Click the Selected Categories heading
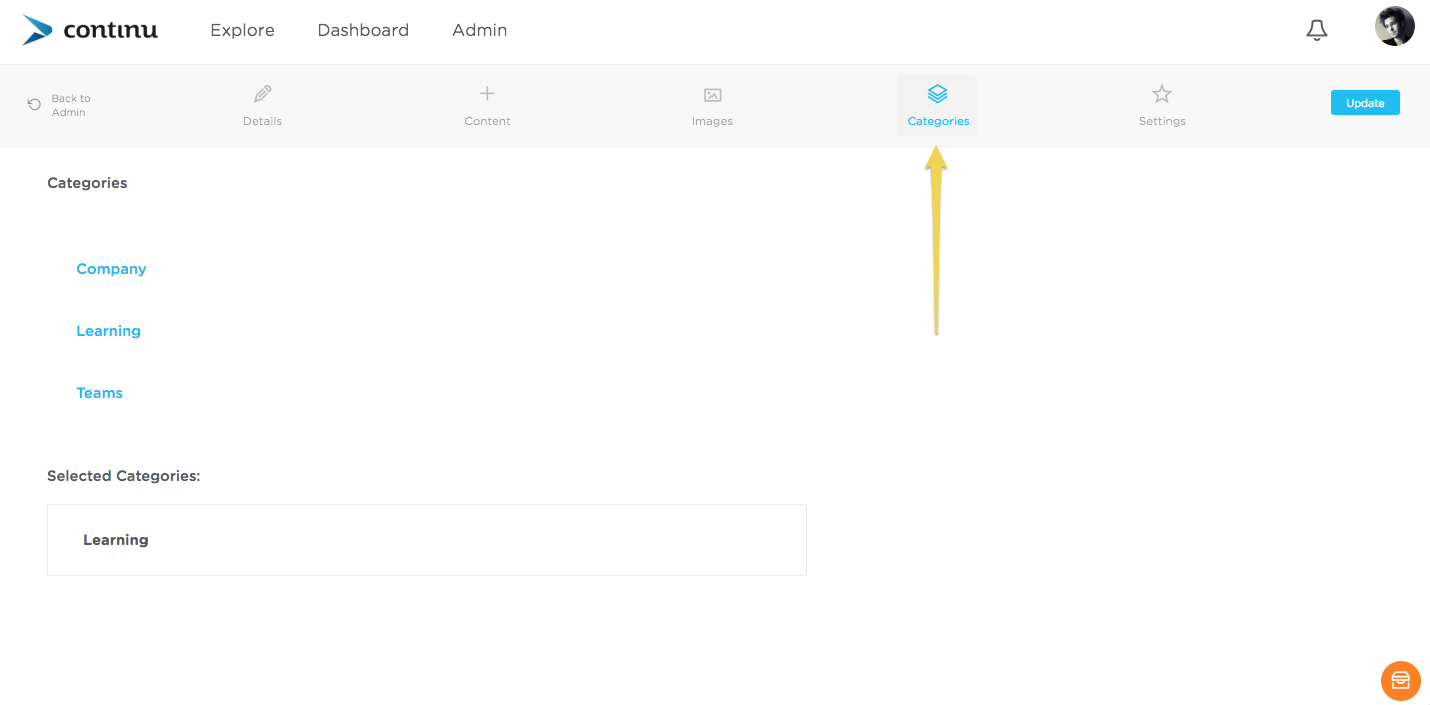This screenshot has width=1430, height=705. click(124, 476)
